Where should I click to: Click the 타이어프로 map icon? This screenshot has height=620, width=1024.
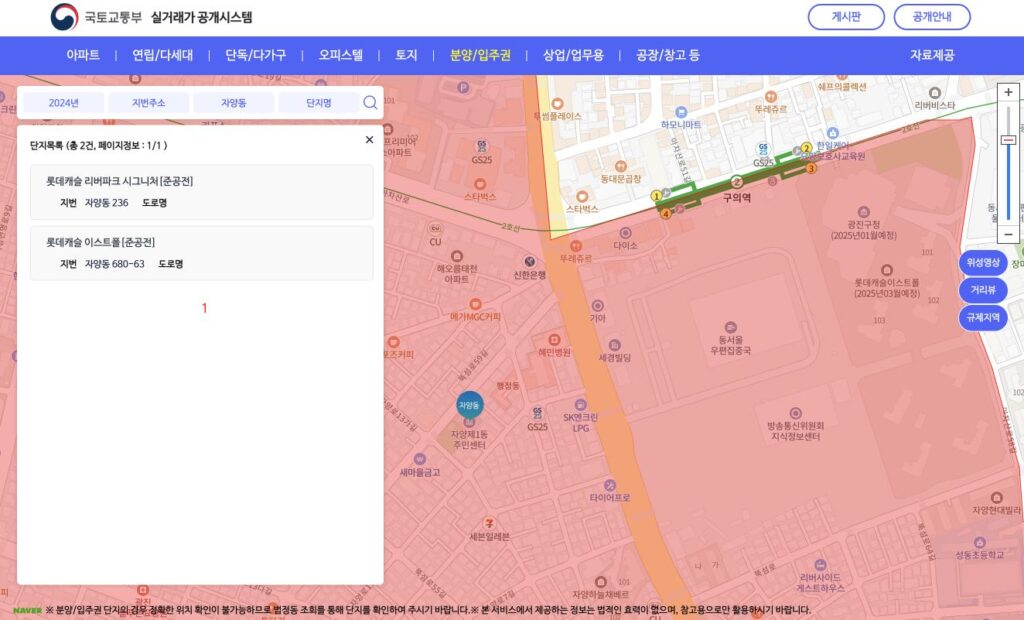pos(610,485)
